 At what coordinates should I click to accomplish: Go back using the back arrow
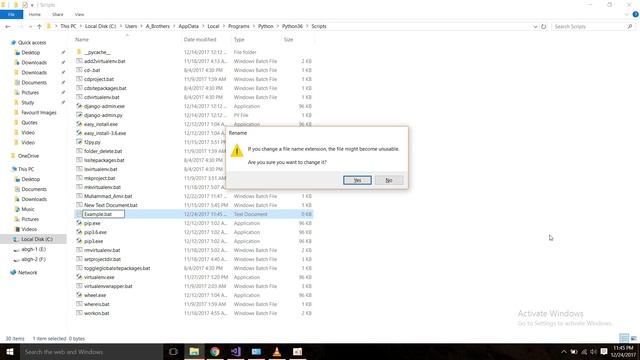click(x=8, y=26)
